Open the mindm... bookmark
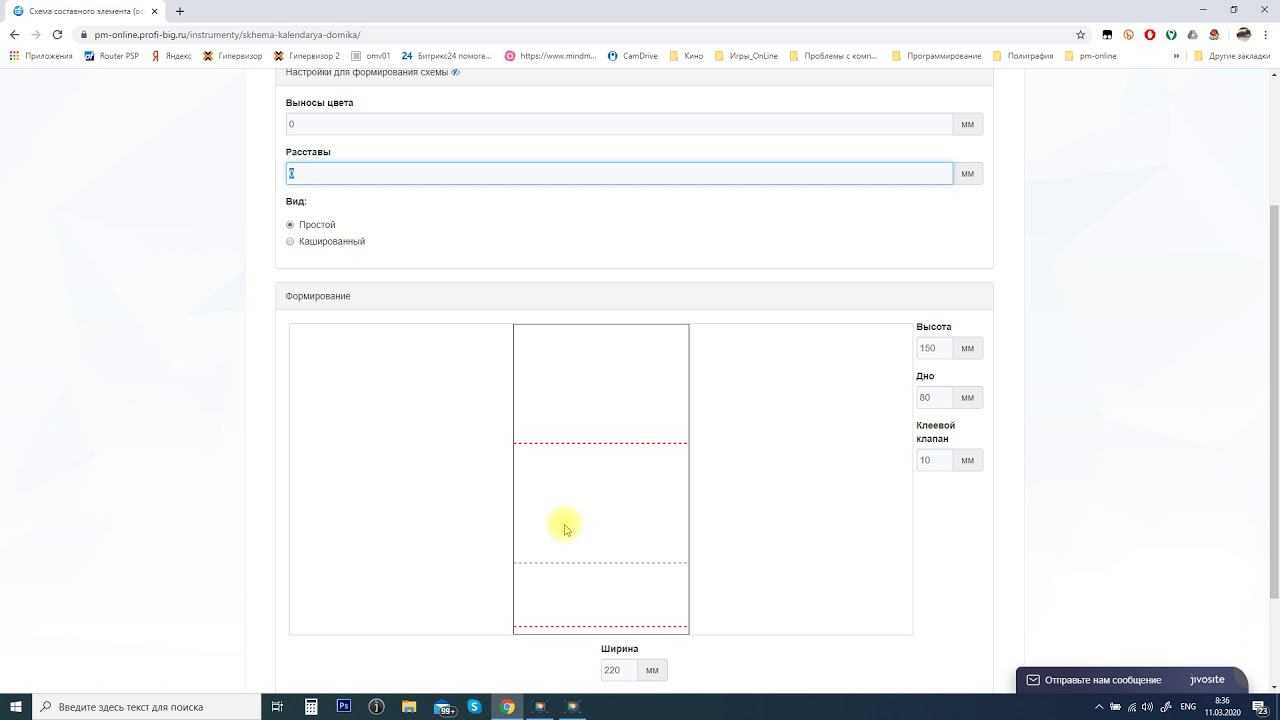Screen dimensions: 1280x720 point(550,56)
